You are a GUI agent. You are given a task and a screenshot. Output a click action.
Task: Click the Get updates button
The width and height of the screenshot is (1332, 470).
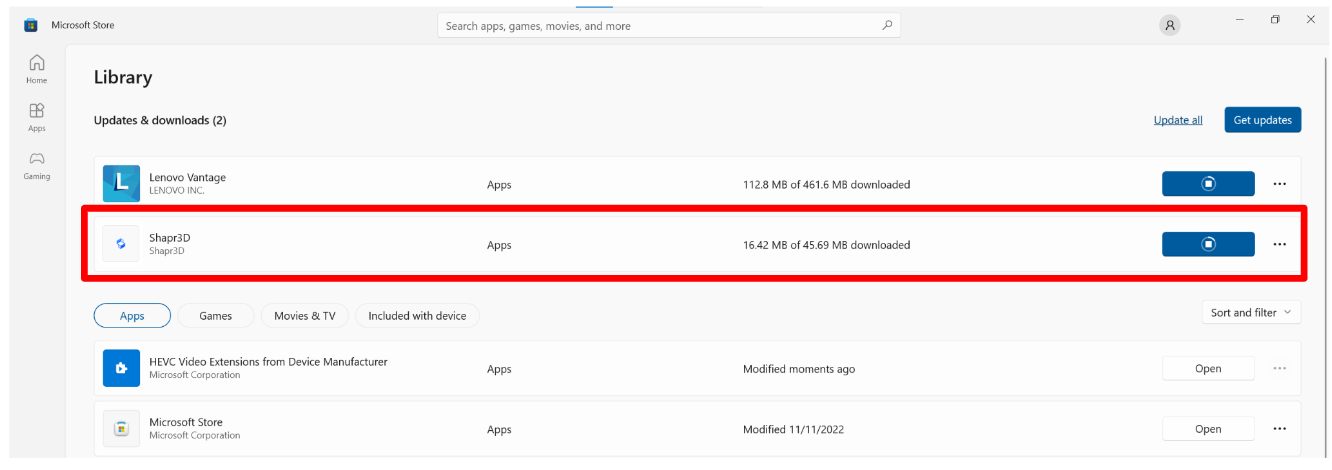(x=1262, y=120)
